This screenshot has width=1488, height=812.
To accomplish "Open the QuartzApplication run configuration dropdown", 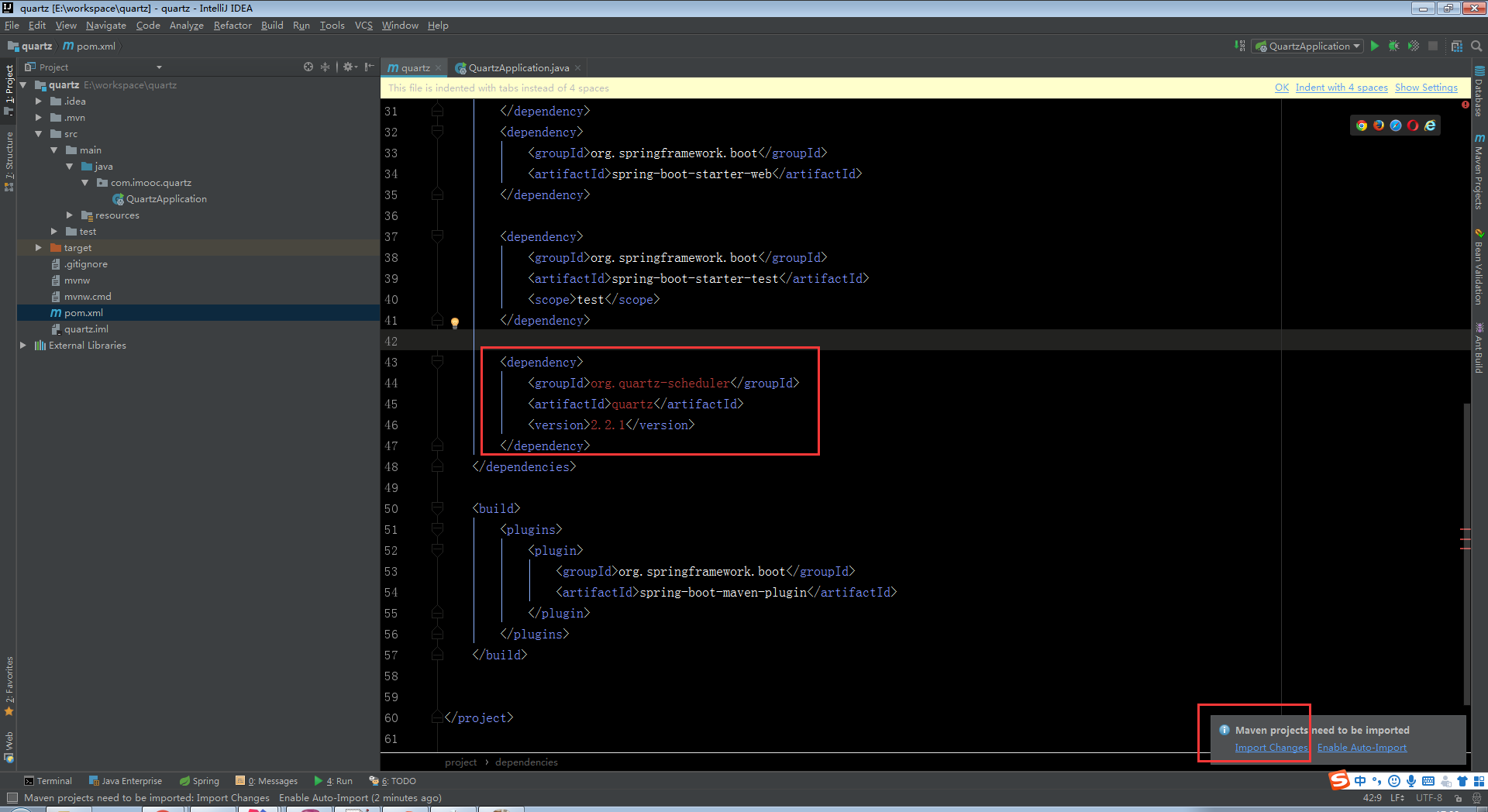I will (1308, 46).
